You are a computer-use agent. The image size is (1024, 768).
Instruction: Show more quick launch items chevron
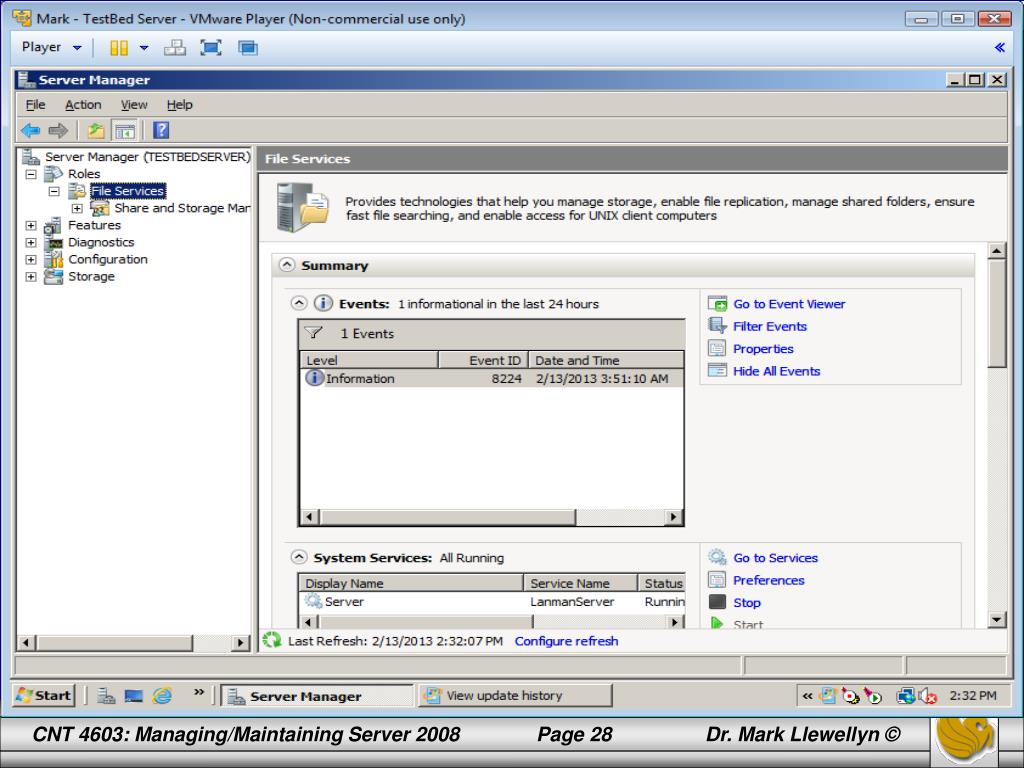[199, 692]
